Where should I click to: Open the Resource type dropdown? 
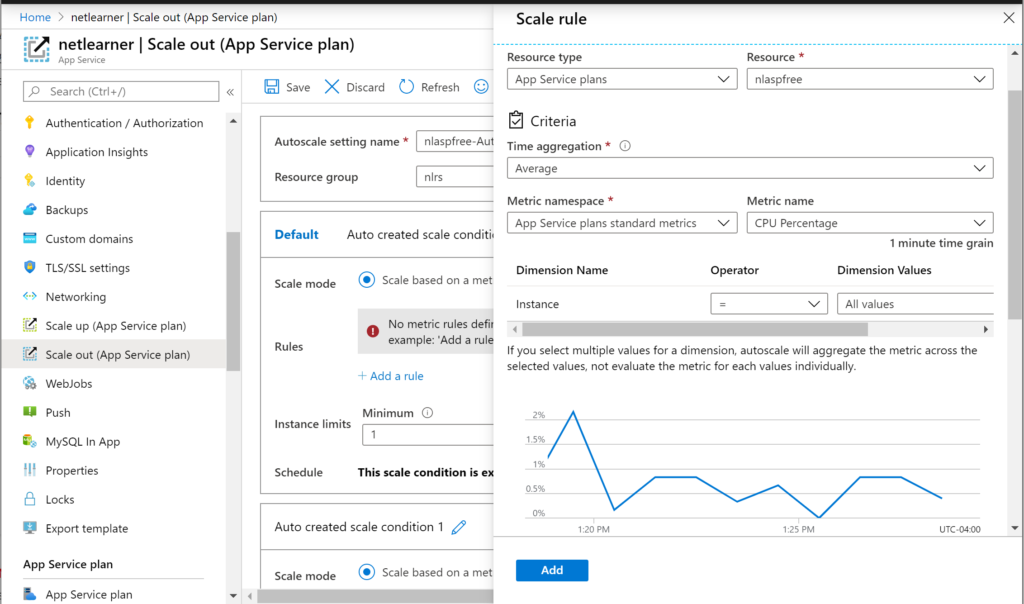coord(622,79)
